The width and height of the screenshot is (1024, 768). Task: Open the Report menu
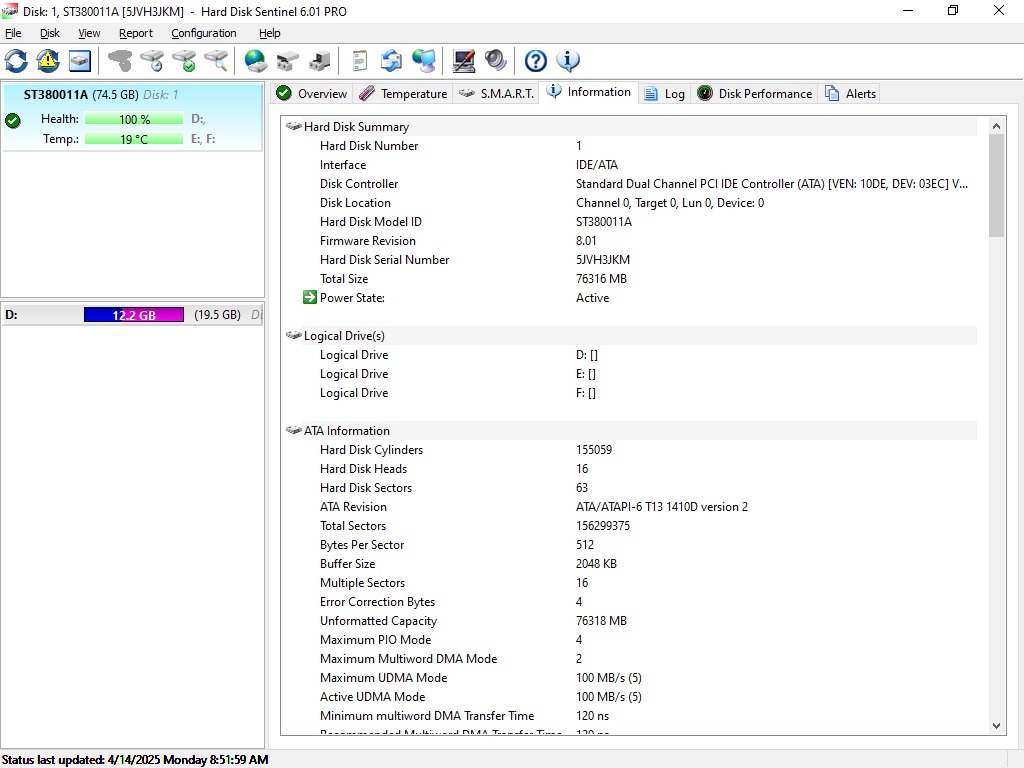pyautogui.click(x=136, y=33)
